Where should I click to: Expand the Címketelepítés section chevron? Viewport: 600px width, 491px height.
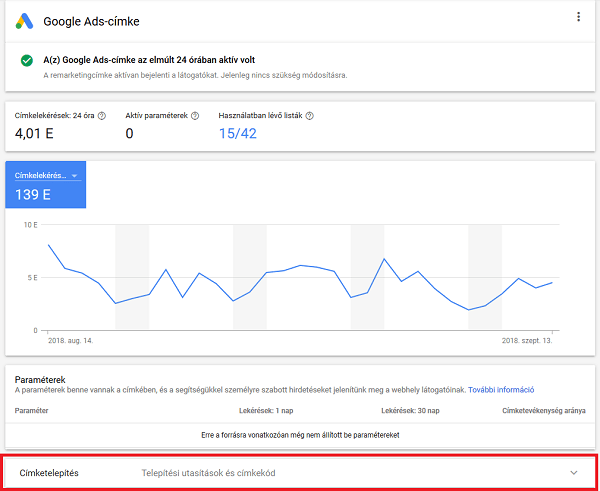point(574,473)
